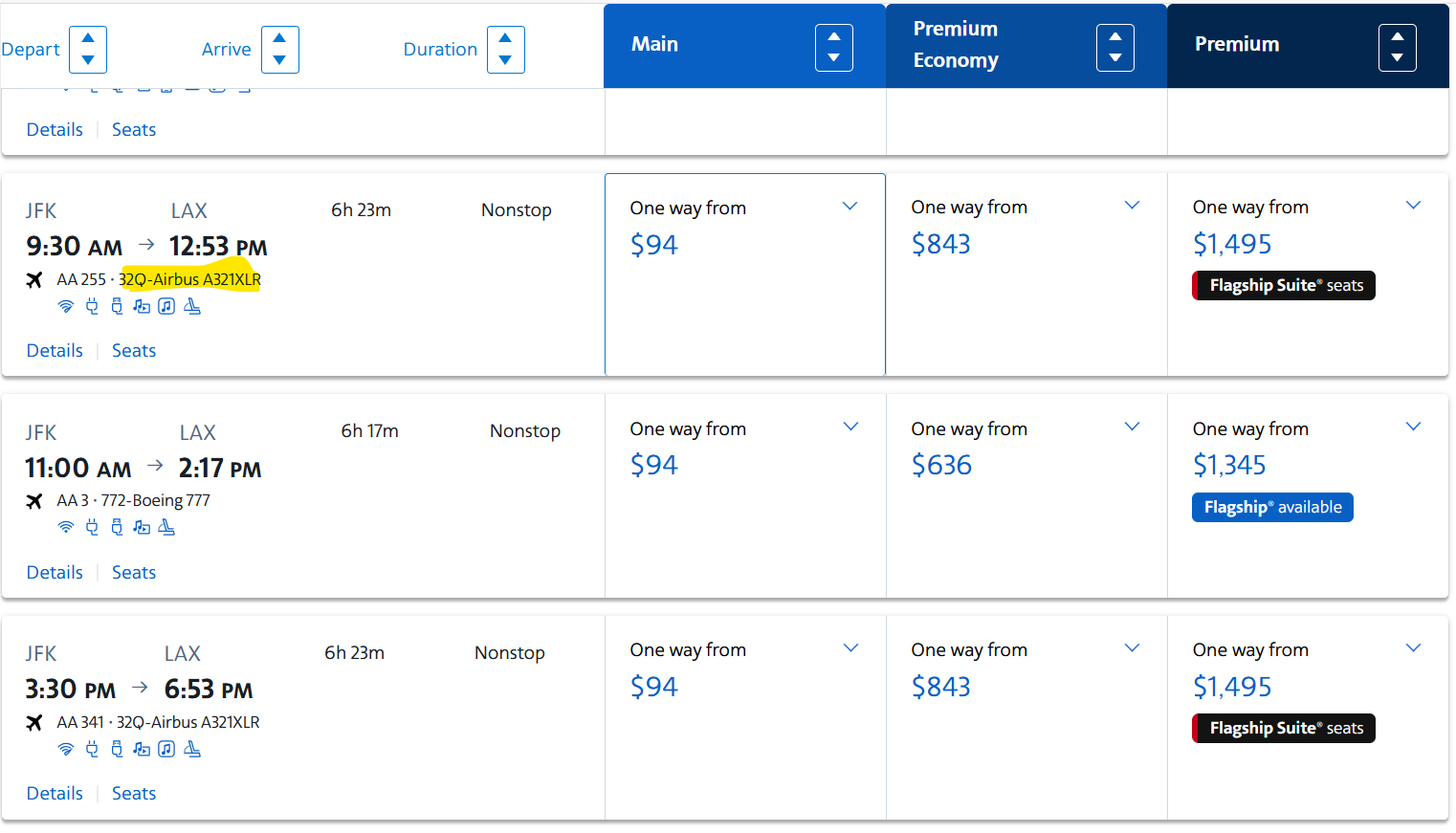Screen dimensions: 1456x833
Task: Click the Wi-Fi icon for flight AA 255
Action: point(65,306)
